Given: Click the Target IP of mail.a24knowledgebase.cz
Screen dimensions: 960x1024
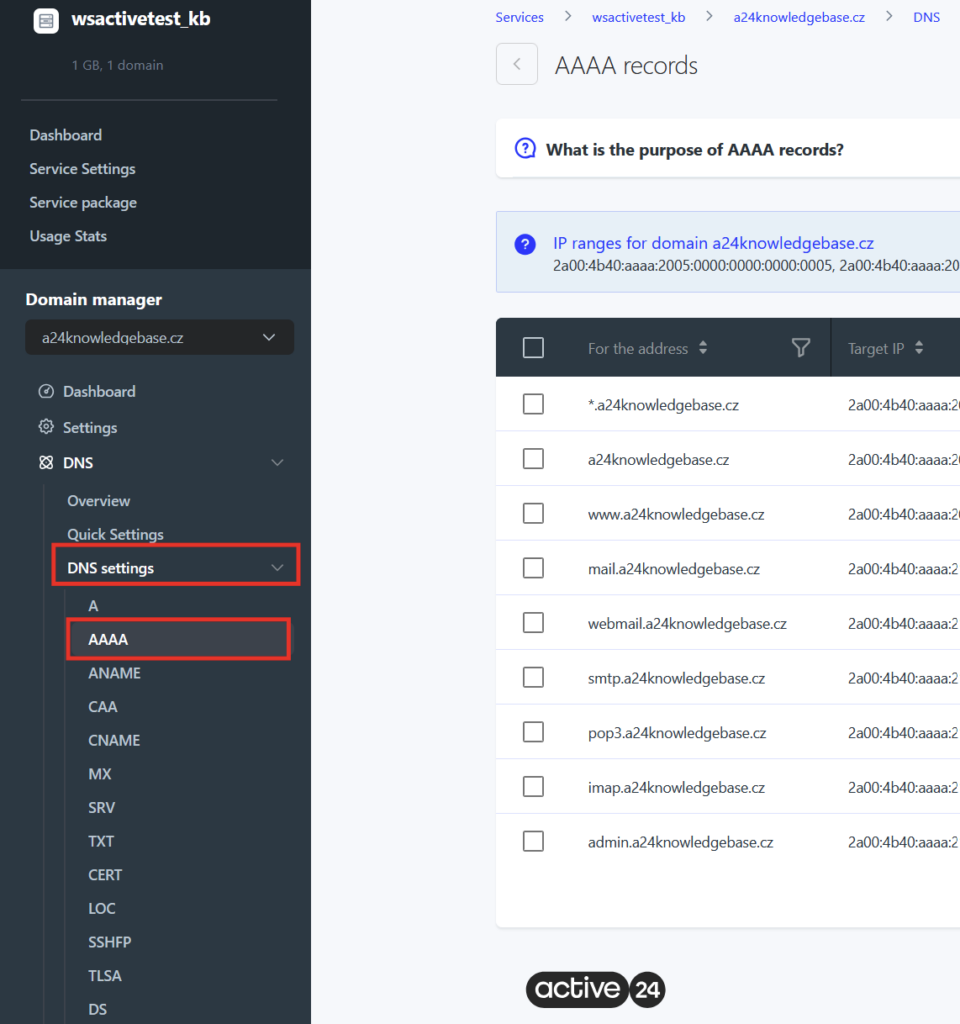Looking at the screenshot, I should [x=903, y=569].
